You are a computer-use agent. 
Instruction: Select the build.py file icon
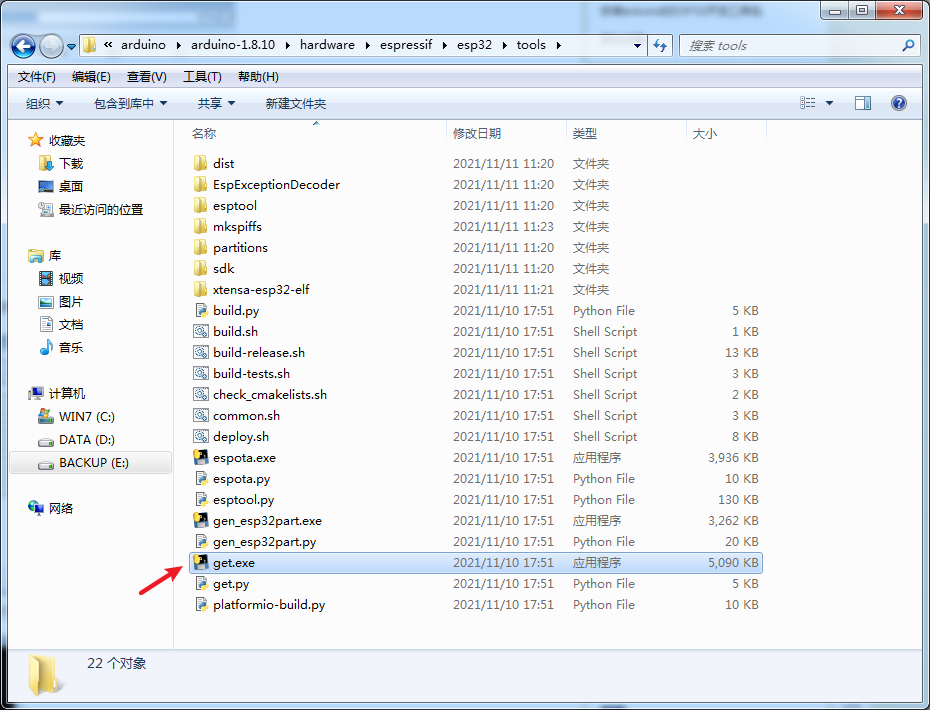point(201,310)
